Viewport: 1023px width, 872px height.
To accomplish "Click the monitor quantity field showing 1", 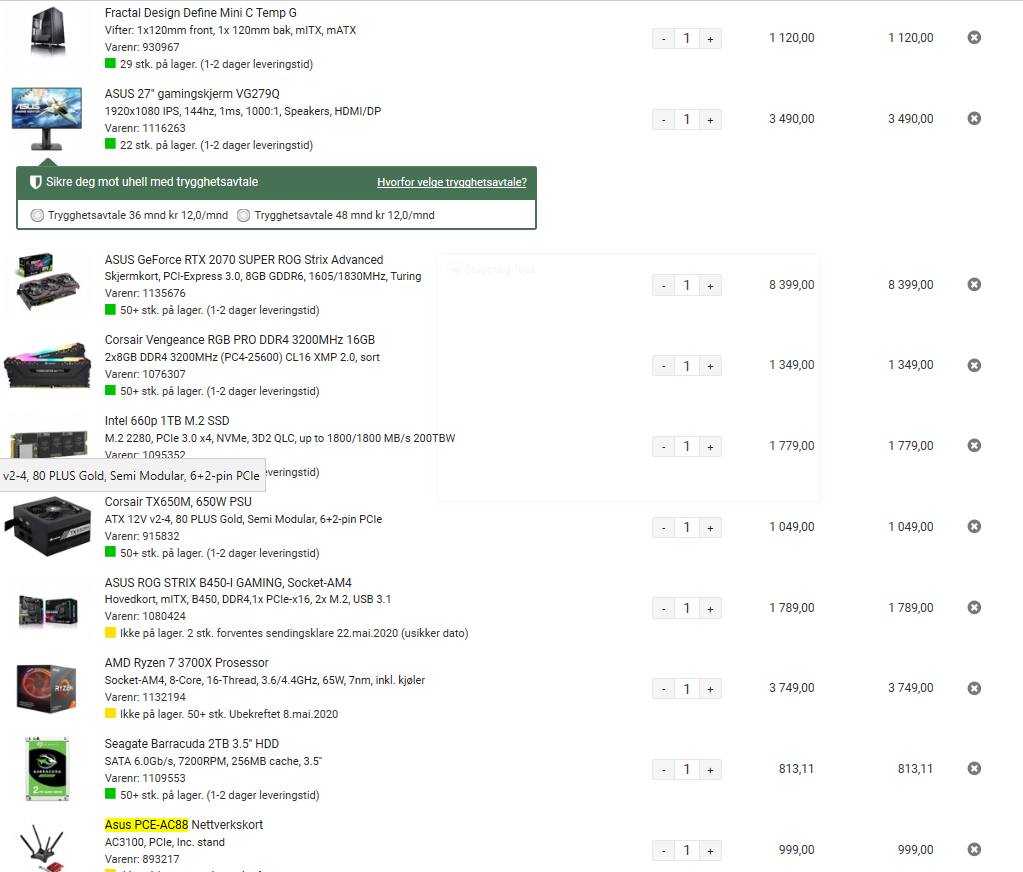I will (x=687, y=119).
